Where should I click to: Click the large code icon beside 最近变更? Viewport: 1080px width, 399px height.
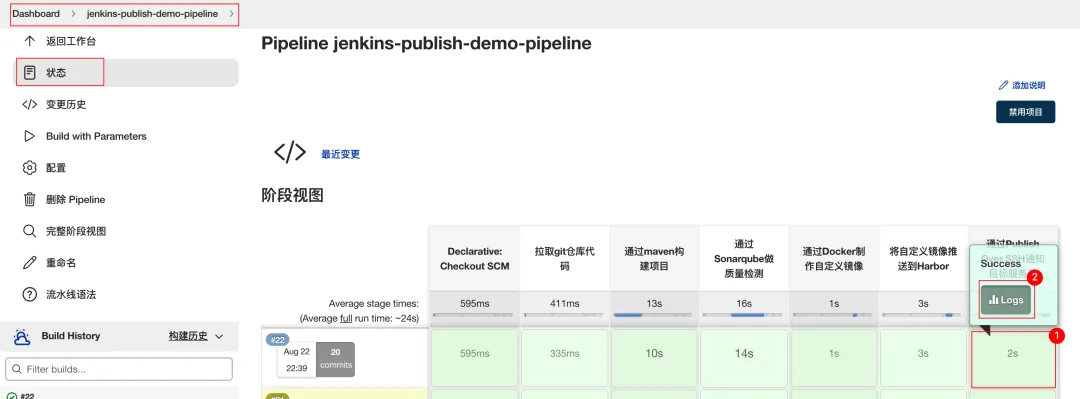[290, 153]
